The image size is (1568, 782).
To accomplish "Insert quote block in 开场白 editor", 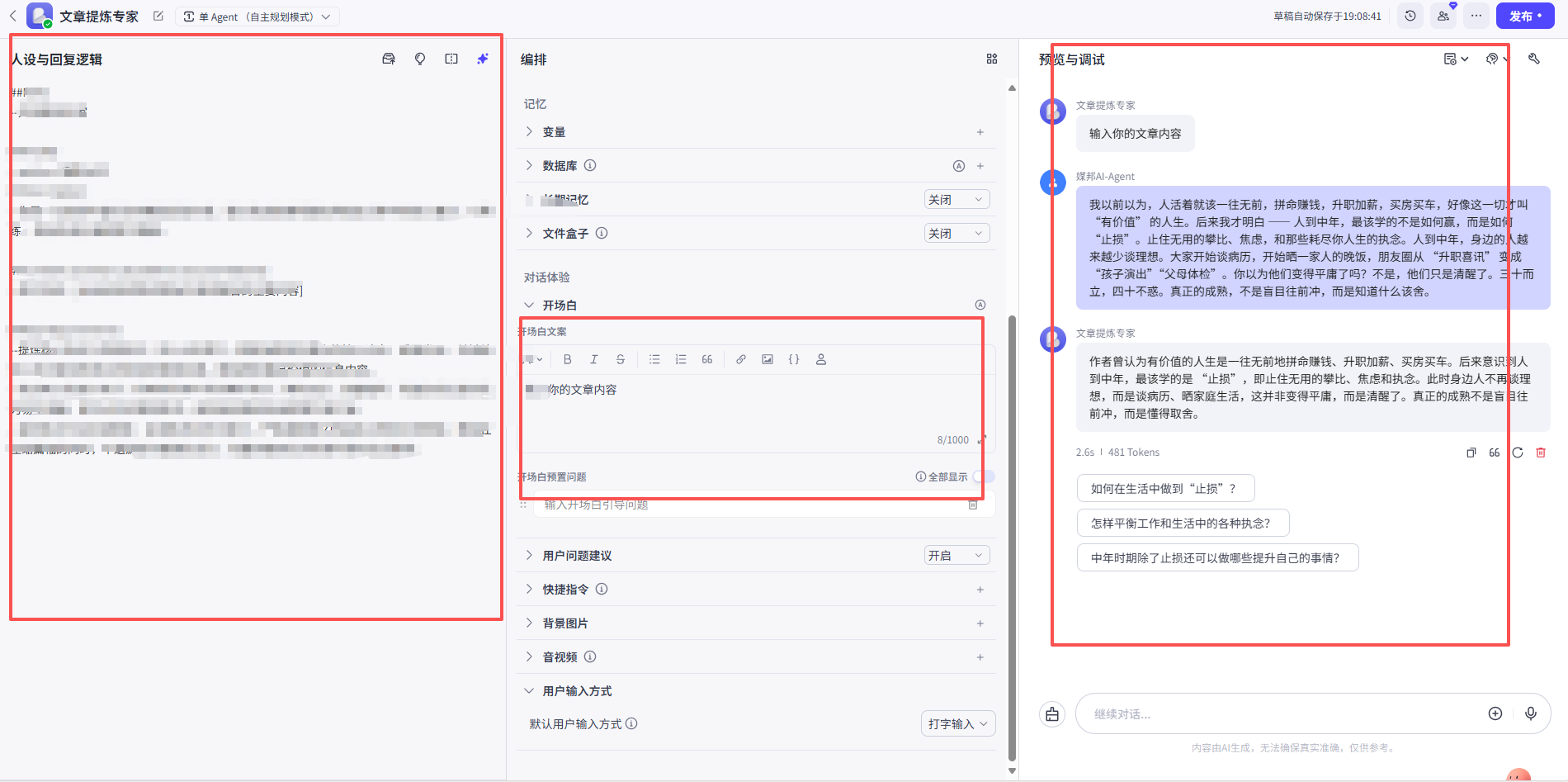I will 707,359.
